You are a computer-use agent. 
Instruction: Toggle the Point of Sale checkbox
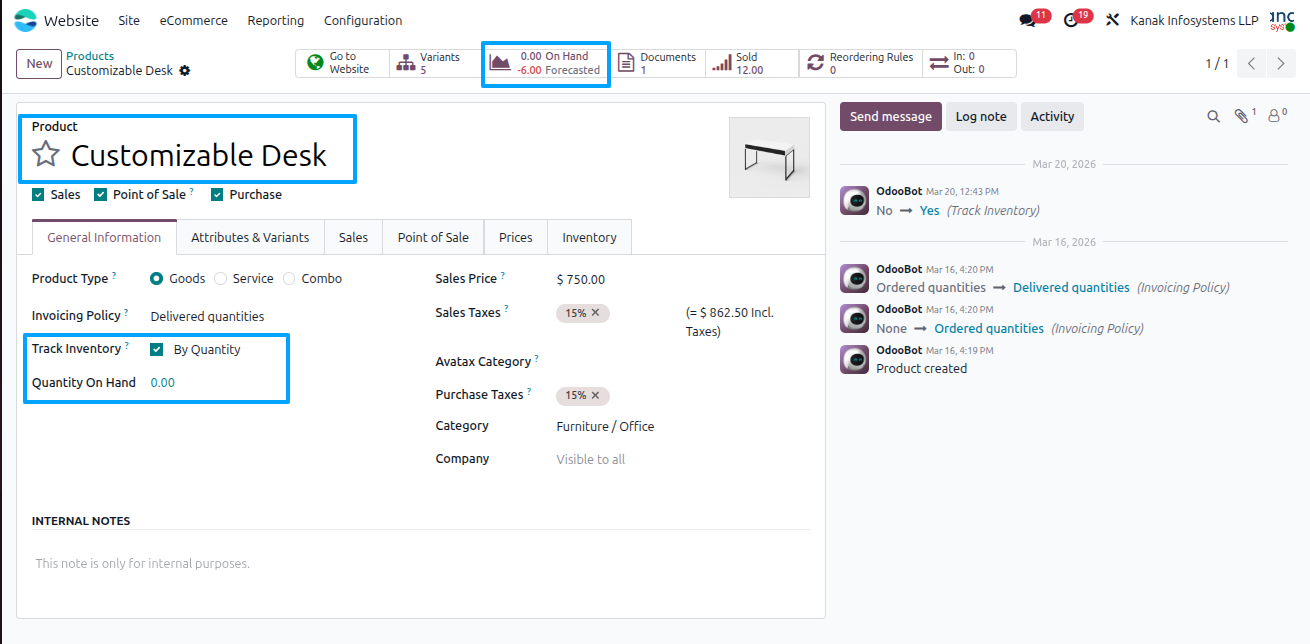click(x=100, y=195)
